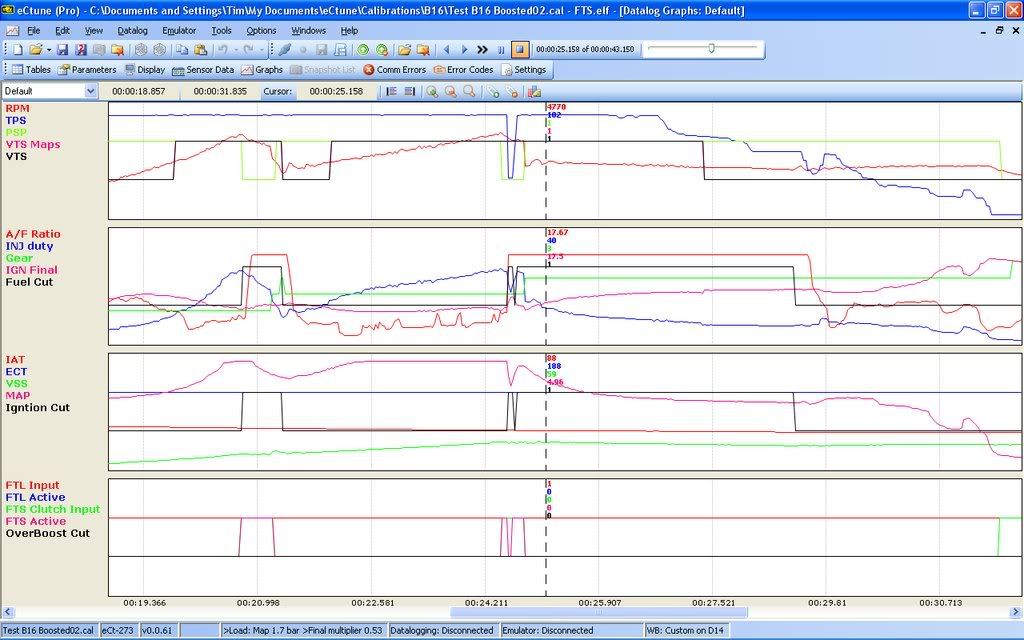Open the Comm Errors window
Image resolution: width=1024 pixels, height=640 pixels.
pos(394,69)
